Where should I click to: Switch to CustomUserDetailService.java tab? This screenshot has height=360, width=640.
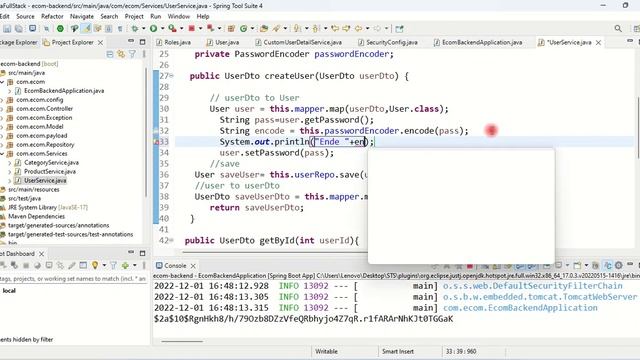(x=298, y=42)
